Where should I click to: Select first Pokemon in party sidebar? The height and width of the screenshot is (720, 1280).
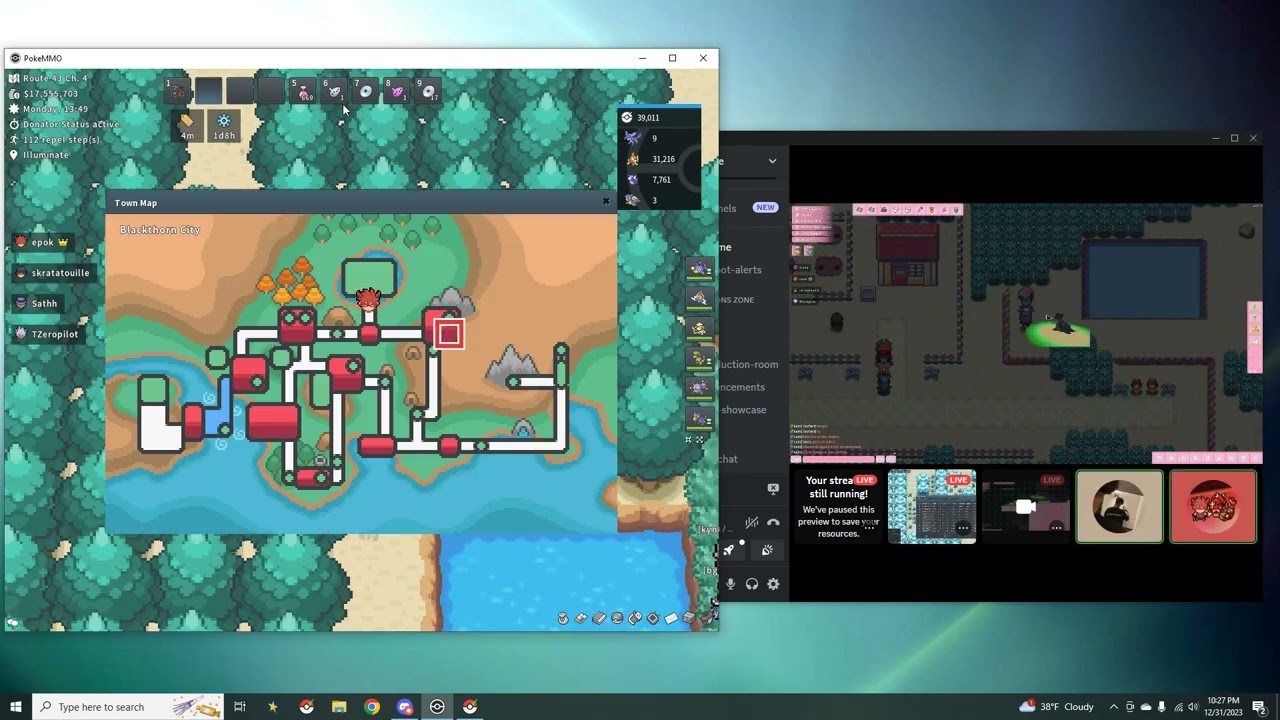click(699, 268)
